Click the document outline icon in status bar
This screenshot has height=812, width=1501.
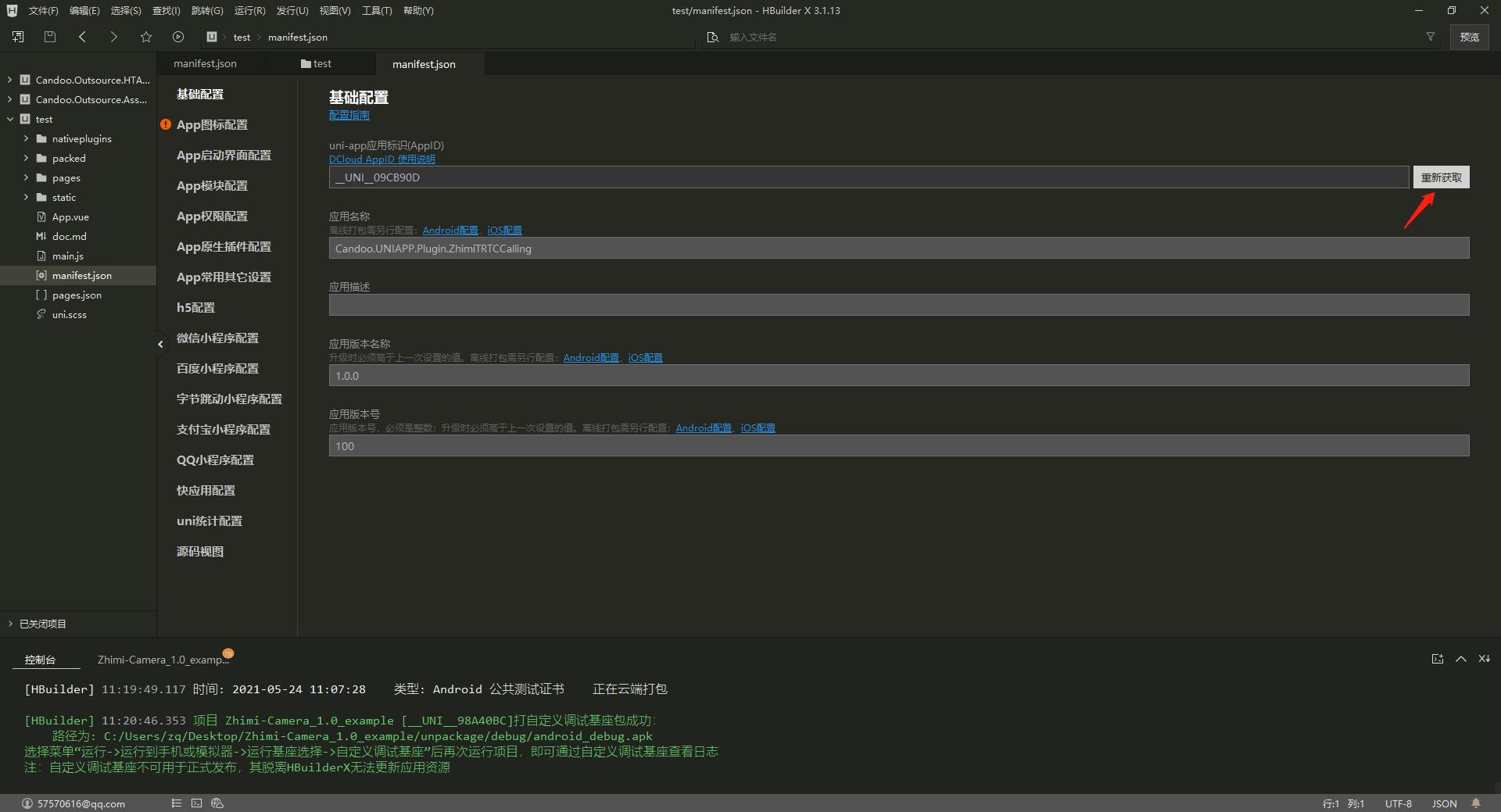pyautogui.click(x=177, y=803)
